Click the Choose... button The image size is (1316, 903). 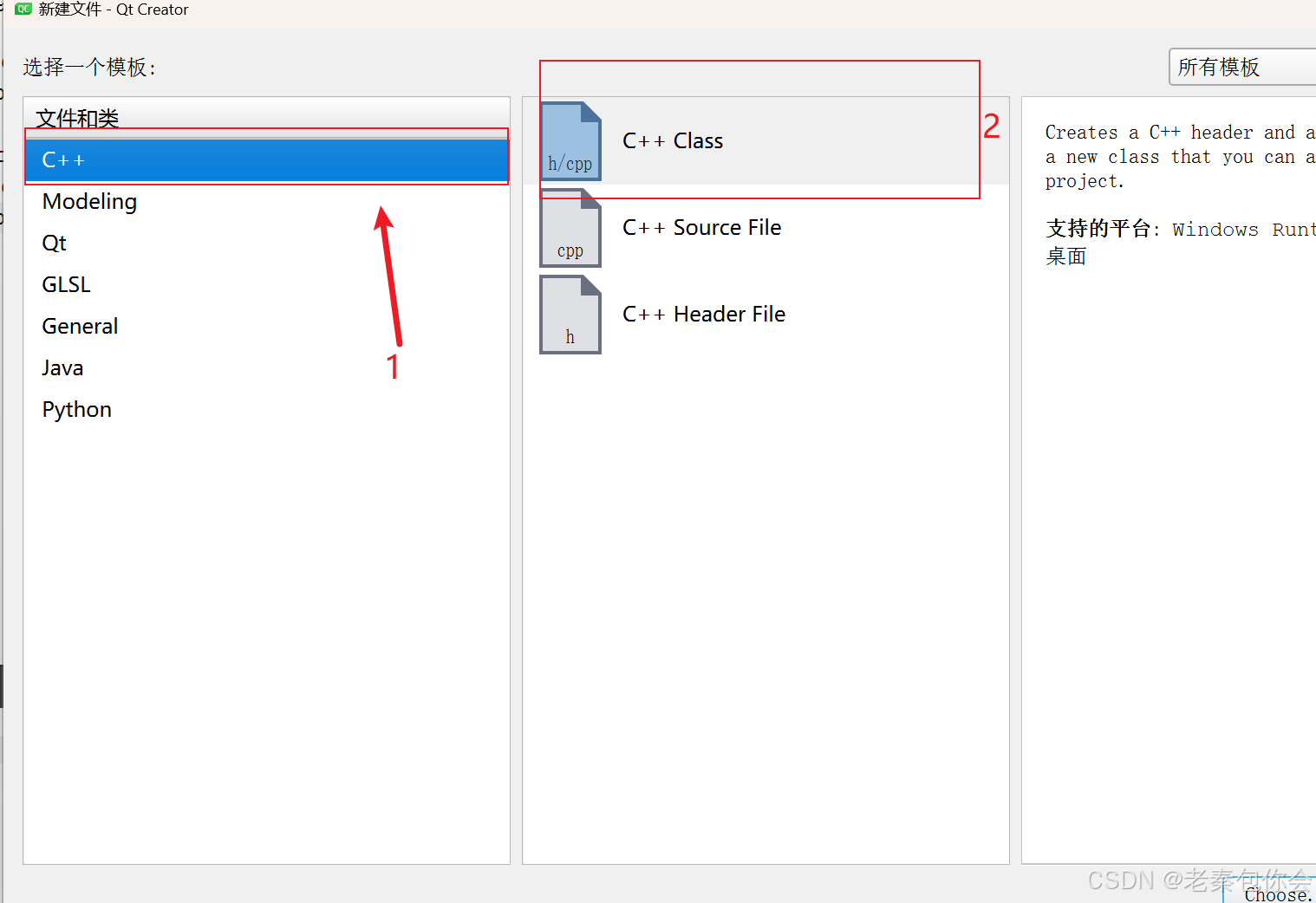point(1271,892)
